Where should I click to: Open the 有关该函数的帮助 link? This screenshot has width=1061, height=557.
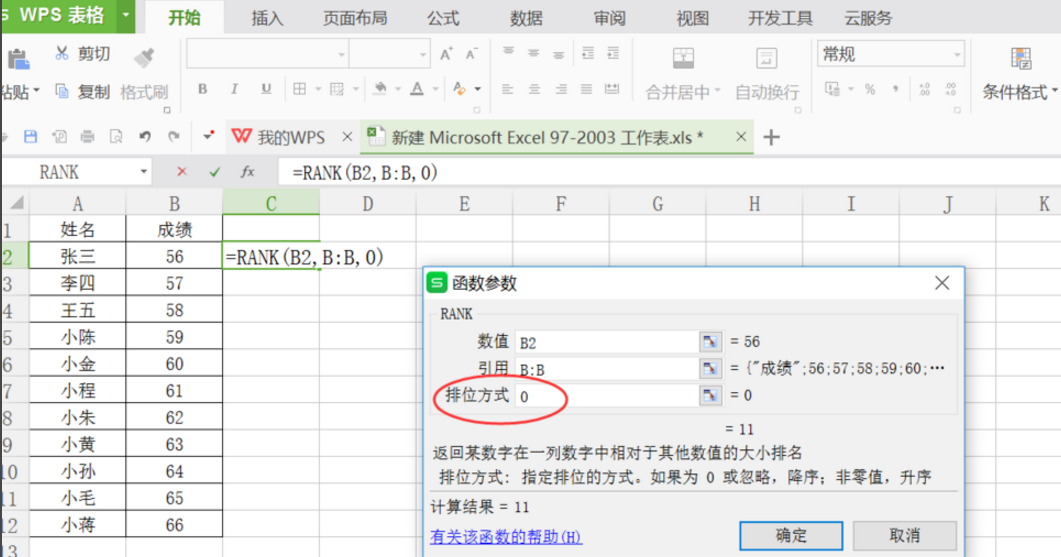505,537
